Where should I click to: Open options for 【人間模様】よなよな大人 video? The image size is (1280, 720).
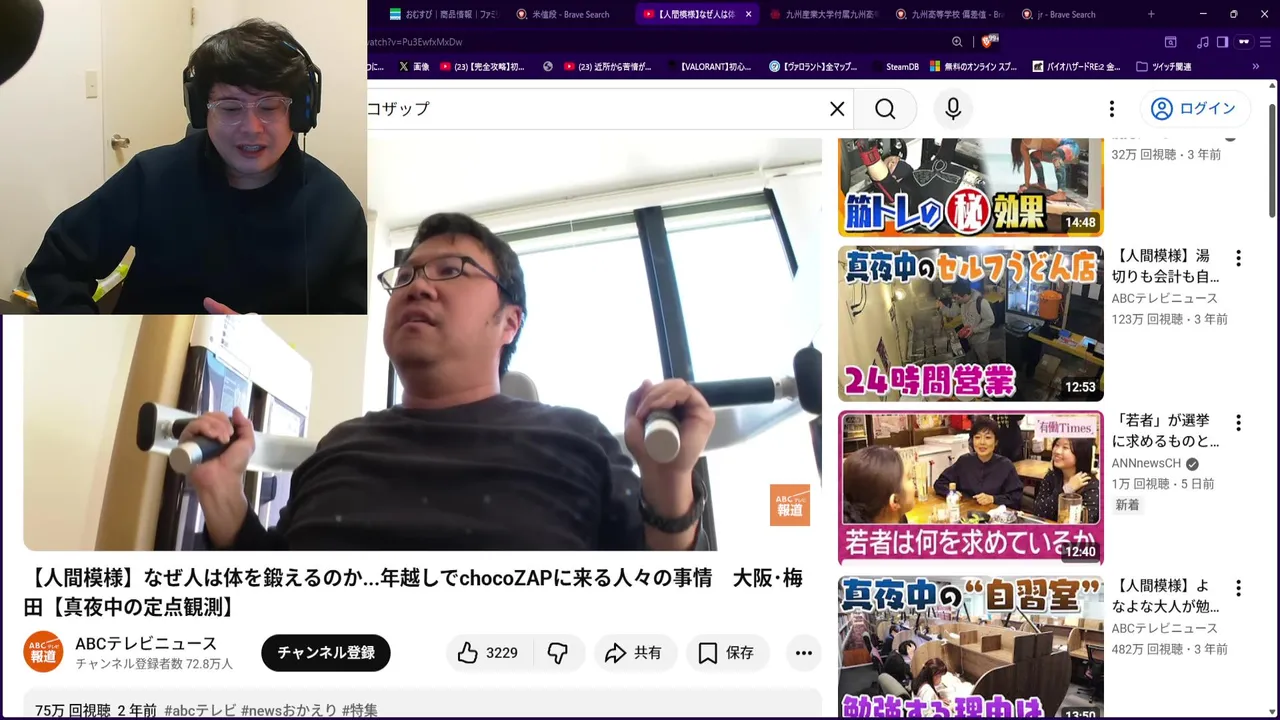click(1238, 588)
